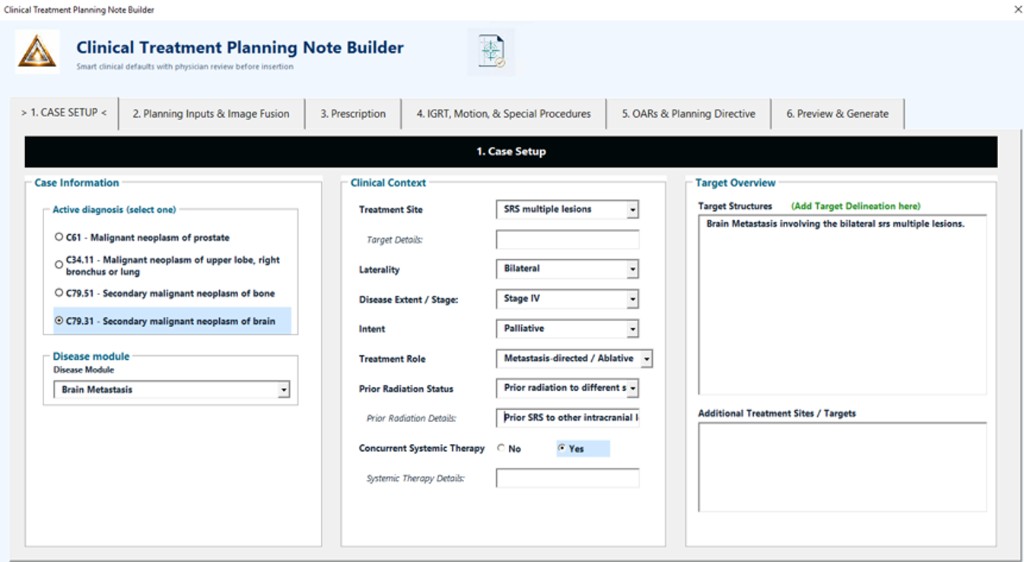Click the green 'Add Target Delineation here' text
The image size is (1024, 562).
point(856,206)
